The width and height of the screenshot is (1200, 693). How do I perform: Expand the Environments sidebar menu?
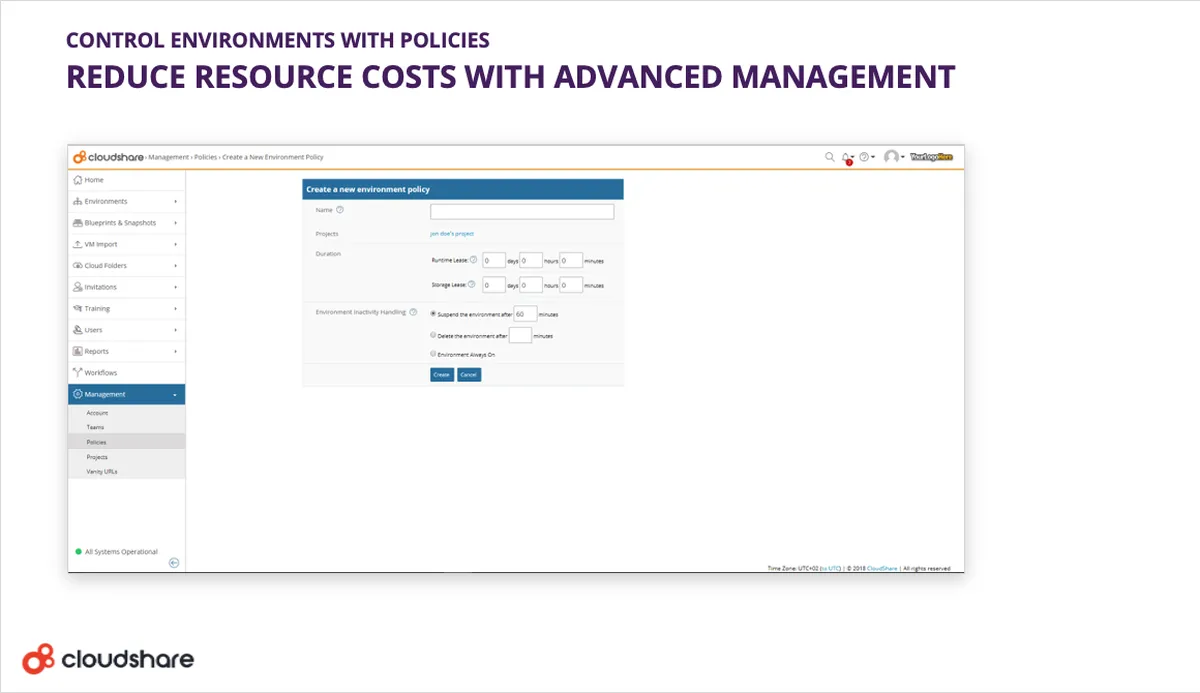pyautogui.click(x=126, y=201)
